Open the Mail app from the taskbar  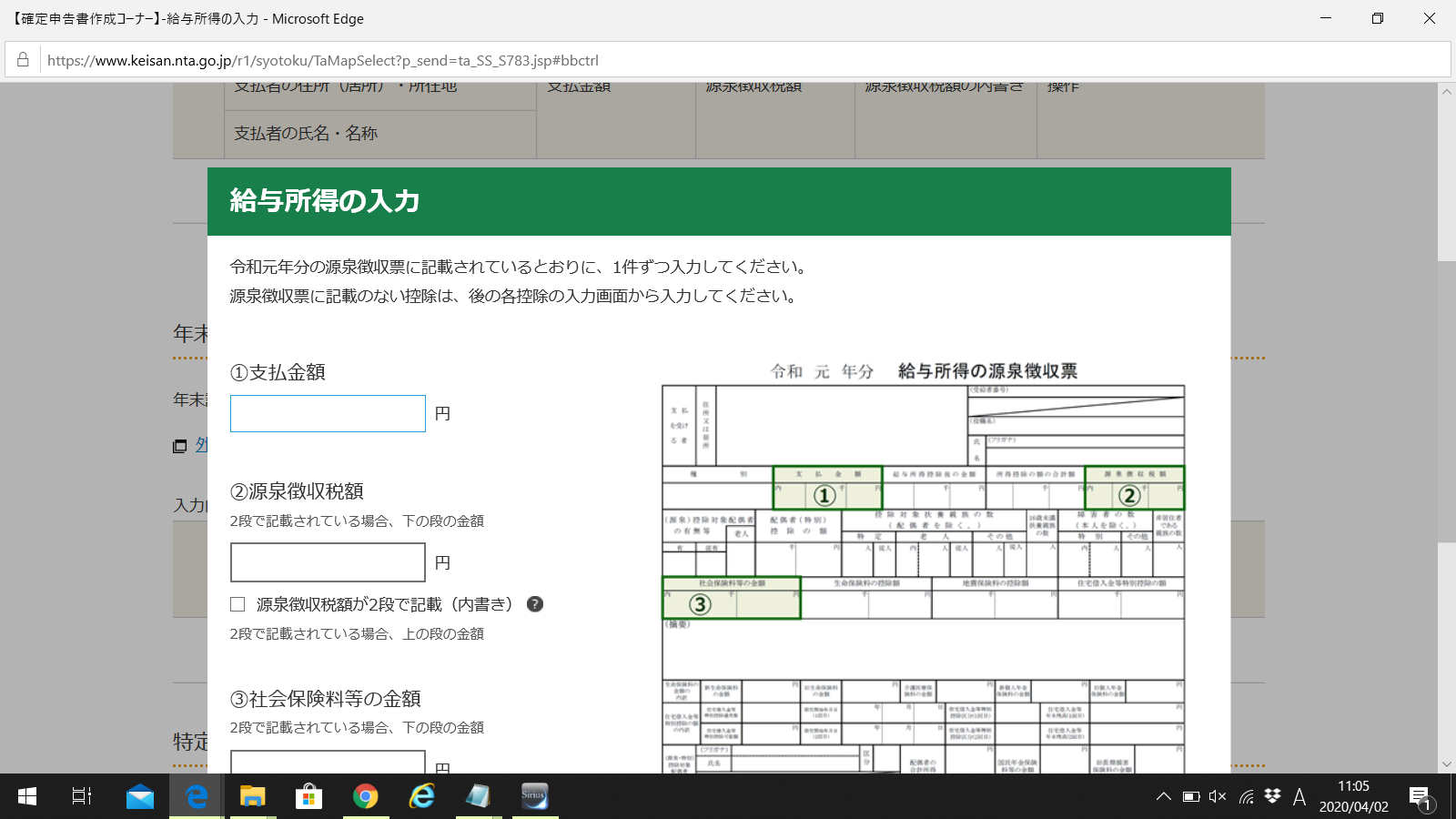(x=139, y=797)
